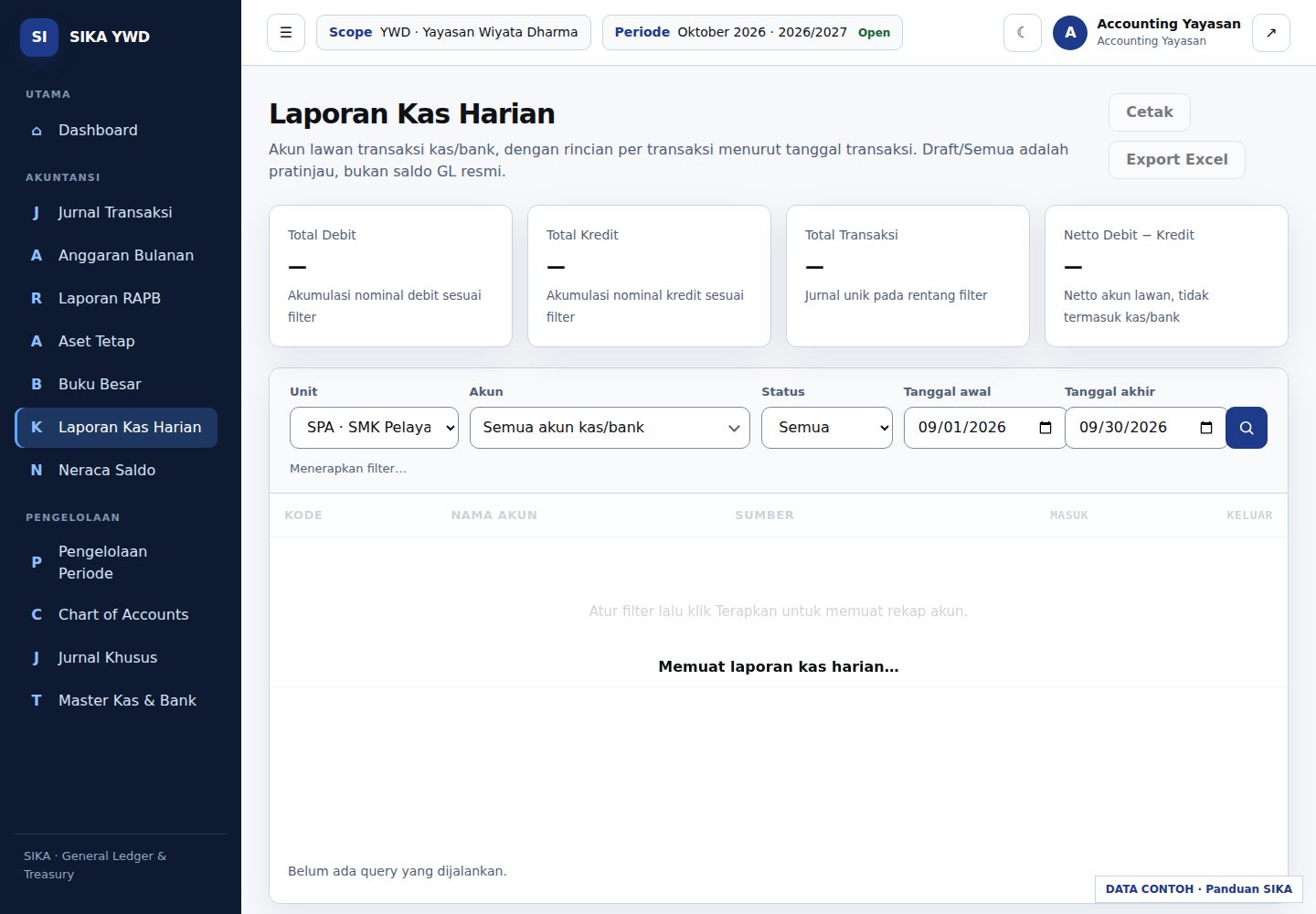Open the Status dropdown showing Semua
This screenshot has height=914, width=1316.
tap(827, 428)
